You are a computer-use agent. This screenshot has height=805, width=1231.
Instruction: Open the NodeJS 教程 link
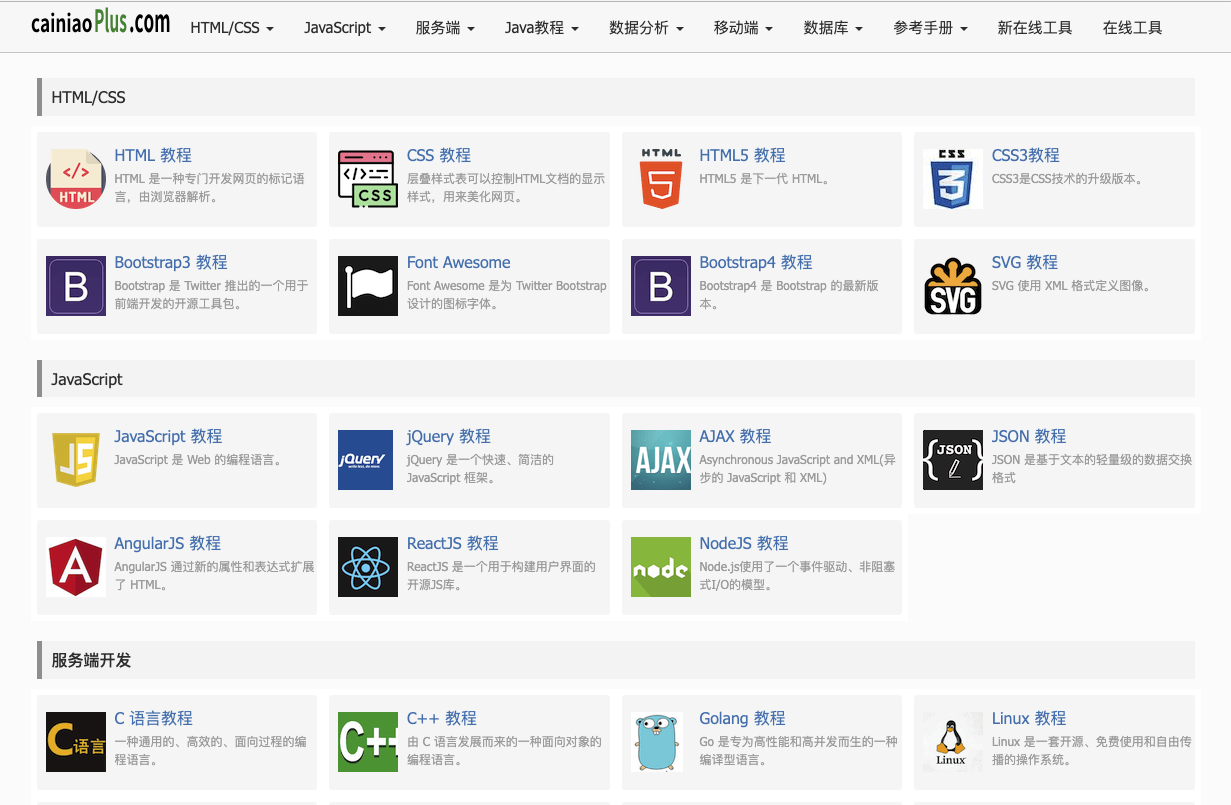pyautogui.click(x=744, y=543)
